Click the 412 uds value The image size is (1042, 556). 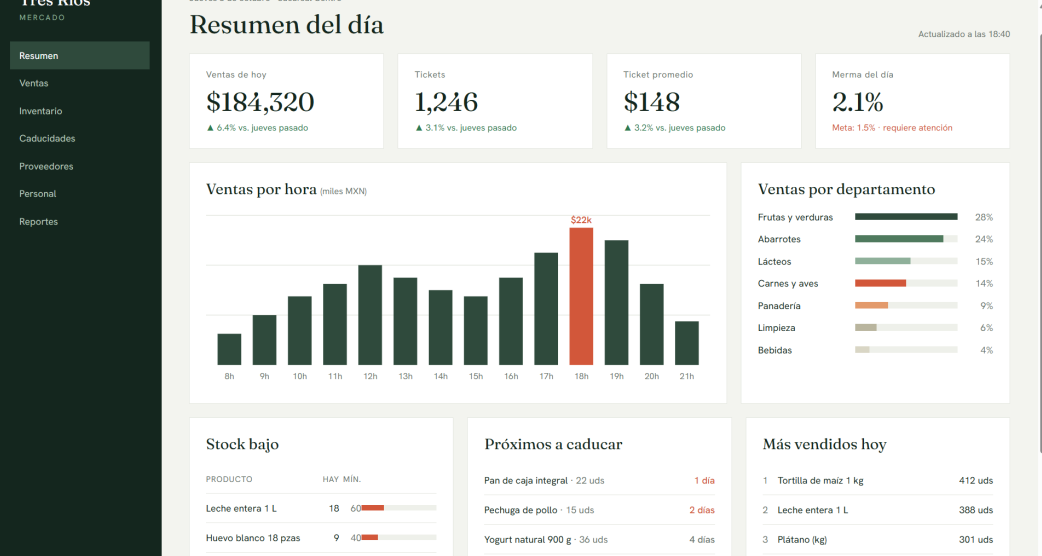pyautogui.click(x=976, y=480)
